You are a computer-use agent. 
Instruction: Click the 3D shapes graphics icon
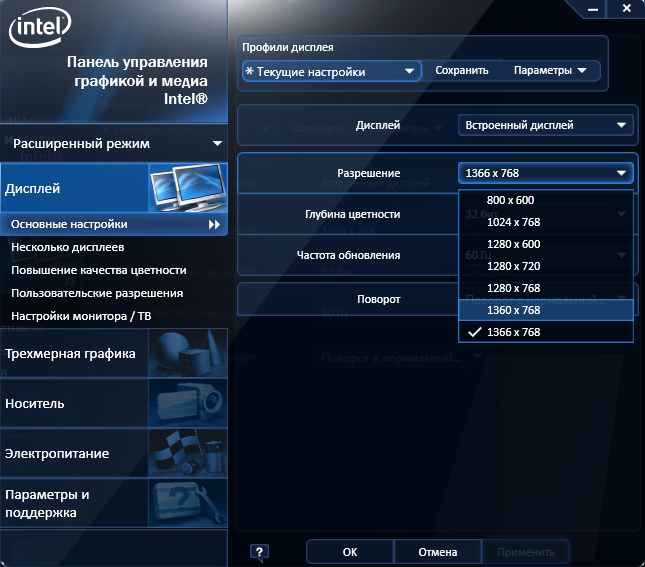coord(188,353)
